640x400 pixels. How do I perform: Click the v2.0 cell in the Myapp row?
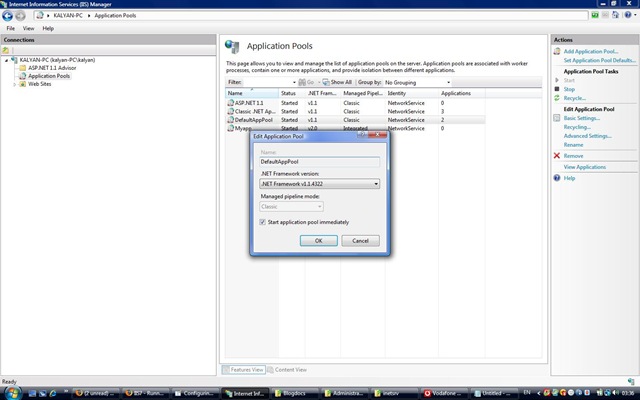[x=312, y=128]
